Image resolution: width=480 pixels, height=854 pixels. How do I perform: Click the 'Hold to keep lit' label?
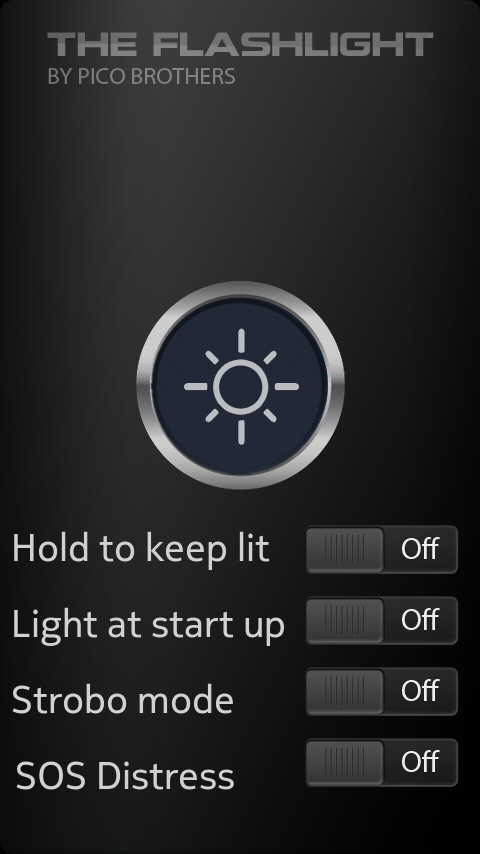[141, 550]
